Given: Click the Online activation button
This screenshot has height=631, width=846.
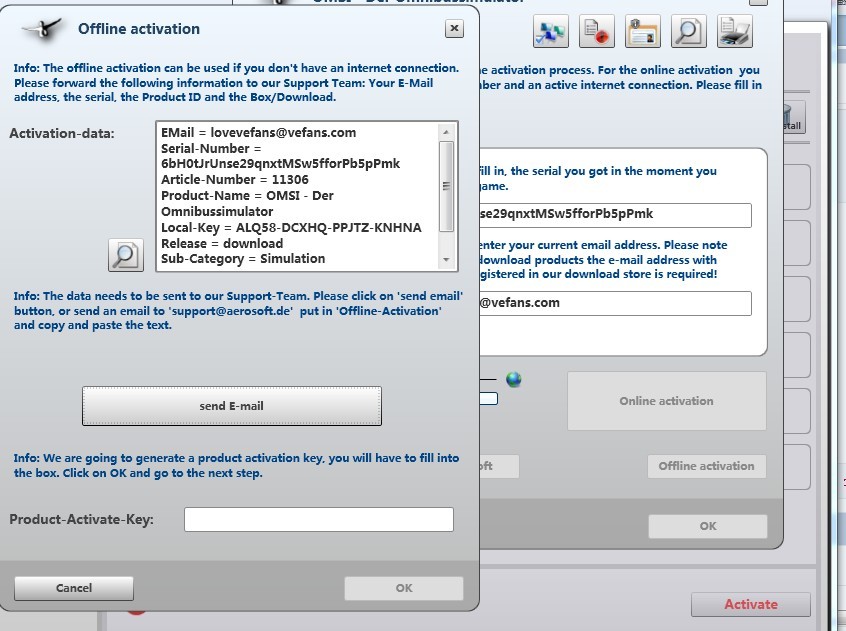Looking at the screenshot, I should (x=666, y=401).
